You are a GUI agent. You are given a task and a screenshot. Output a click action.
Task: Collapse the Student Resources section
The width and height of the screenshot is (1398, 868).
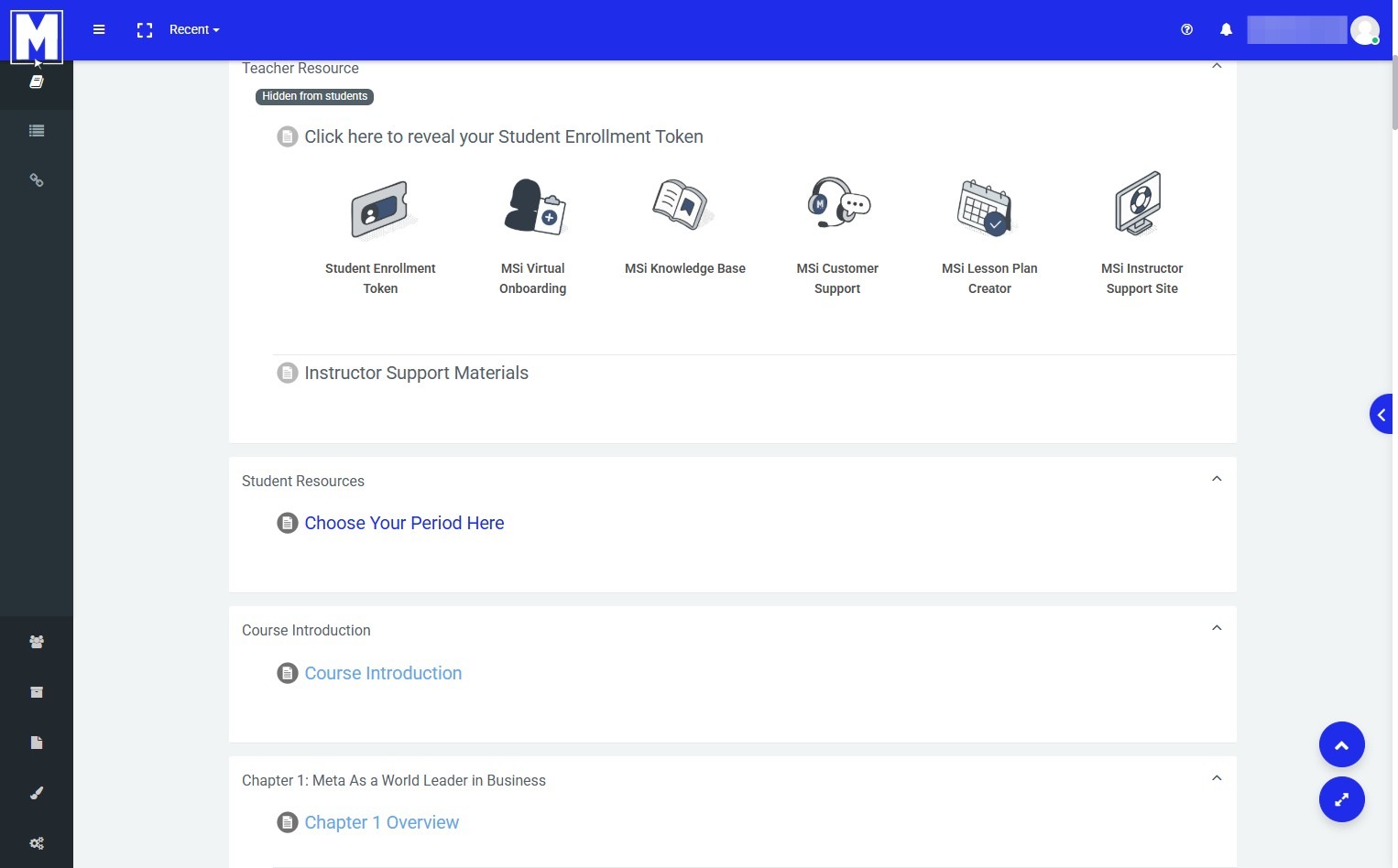1217,479
